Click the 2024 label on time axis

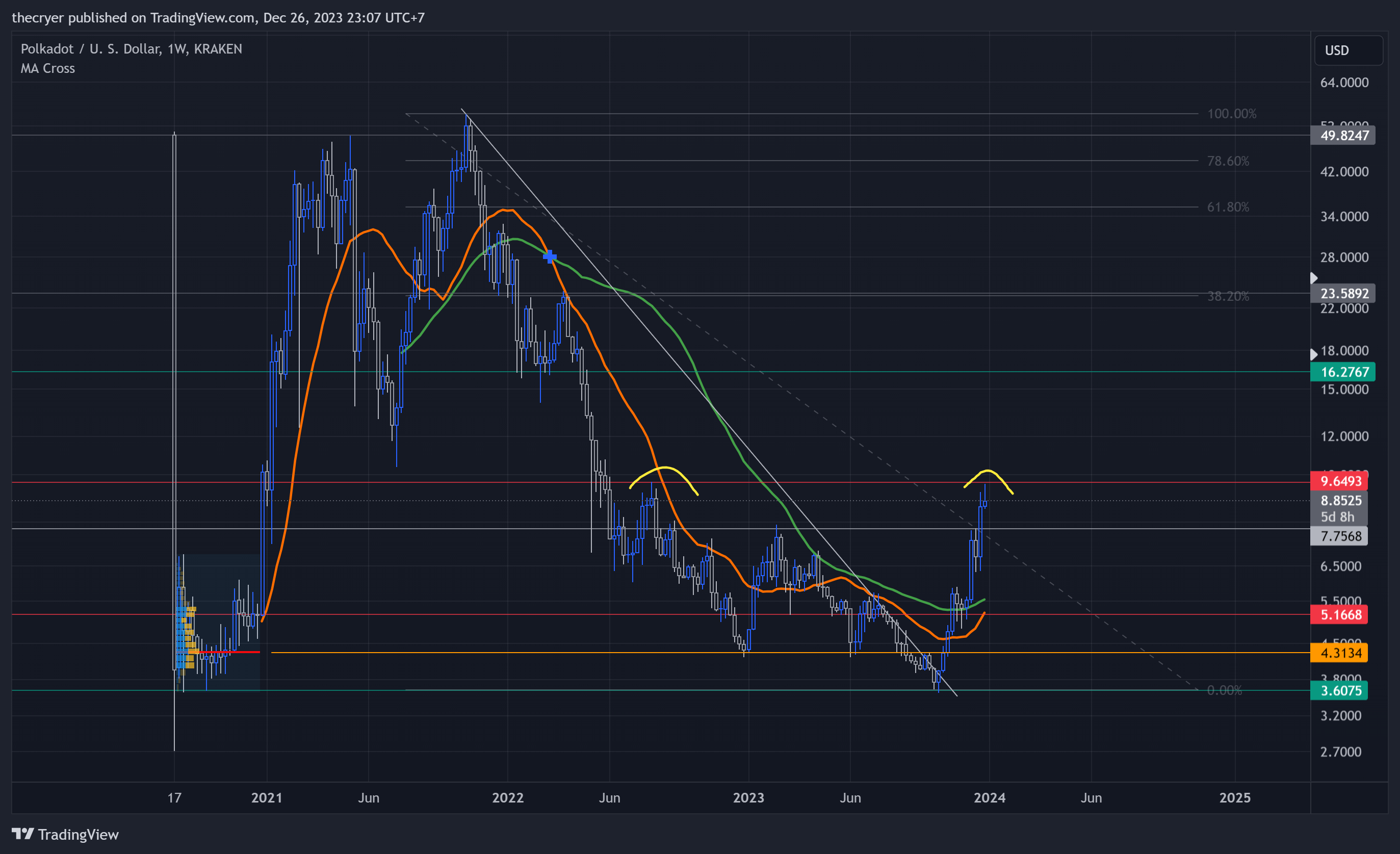pyautogui.click(x=989, y=798)
